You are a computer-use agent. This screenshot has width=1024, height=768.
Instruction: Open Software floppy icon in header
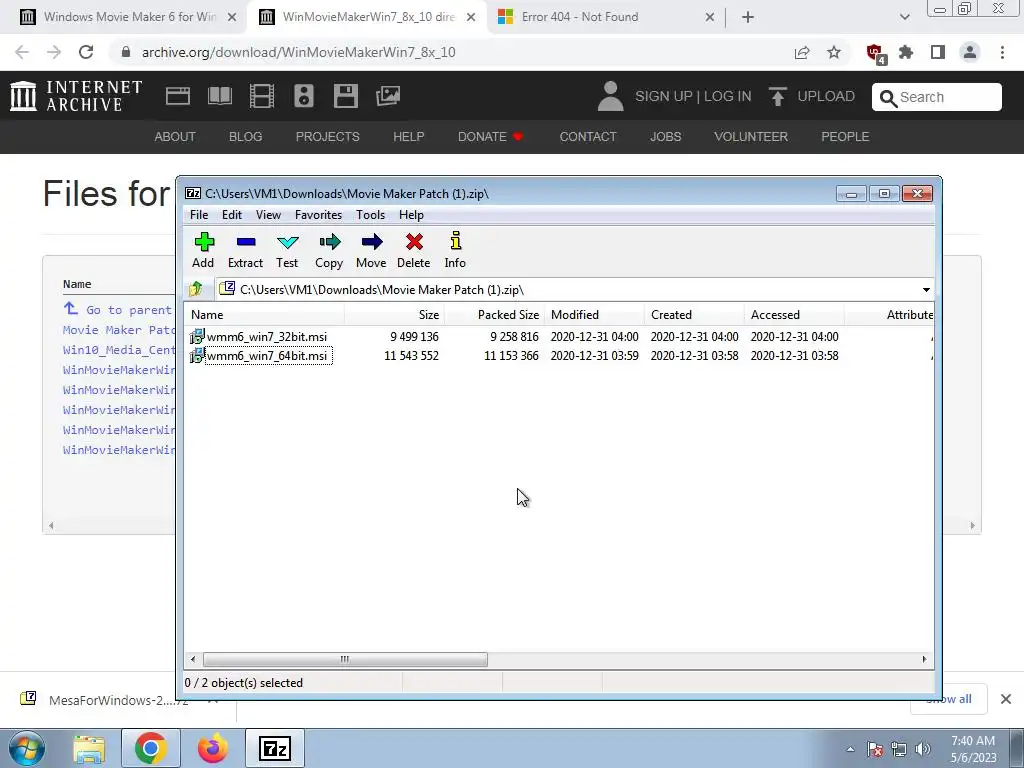[x=345, y=97]
